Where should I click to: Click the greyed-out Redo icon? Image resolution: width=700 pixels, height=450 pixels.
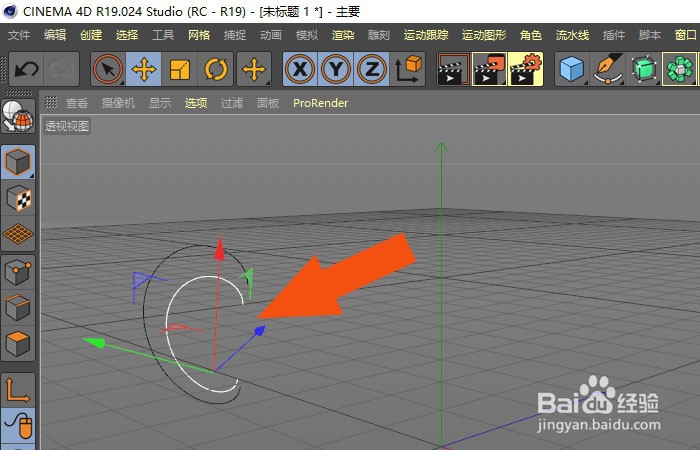click(x=61, y=69)
